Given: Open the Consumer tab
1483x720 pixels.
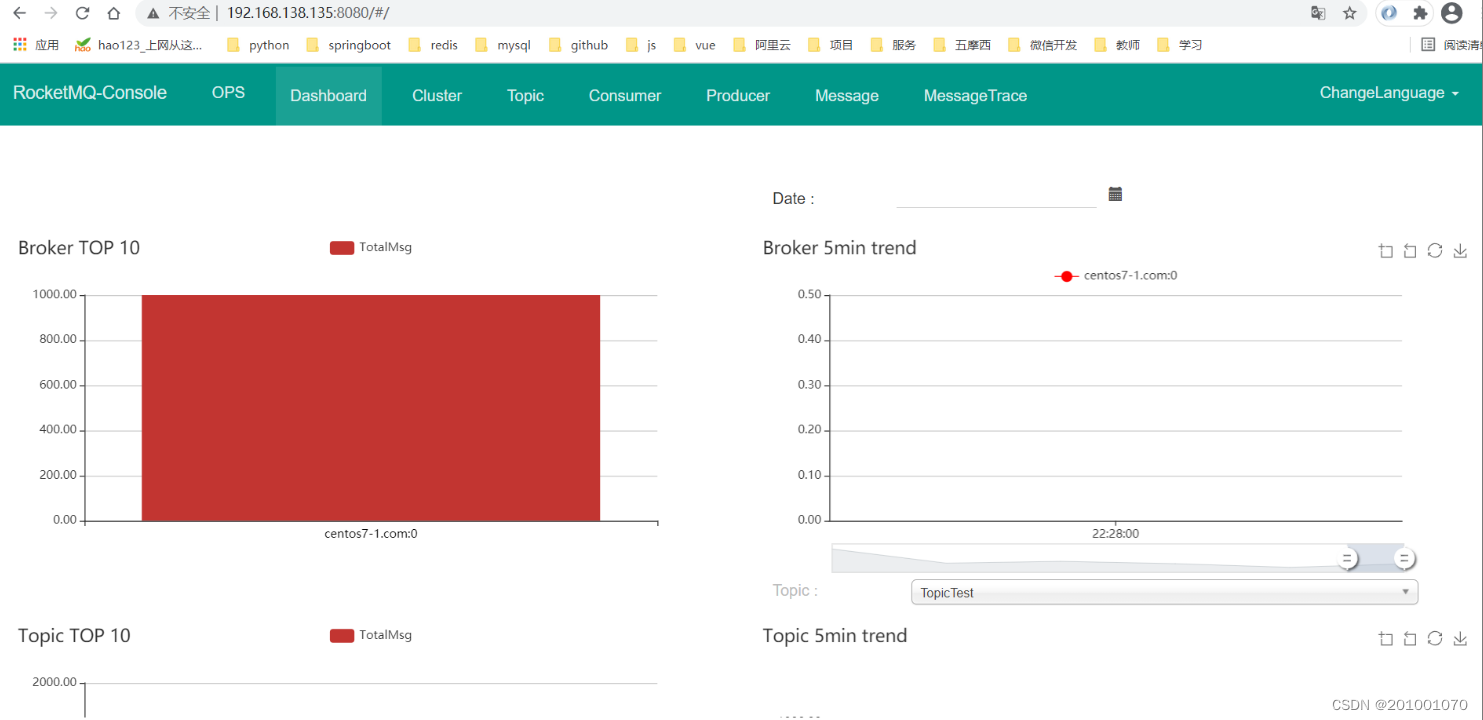Looking at the screenshot, I should click(x=625, y=96).
